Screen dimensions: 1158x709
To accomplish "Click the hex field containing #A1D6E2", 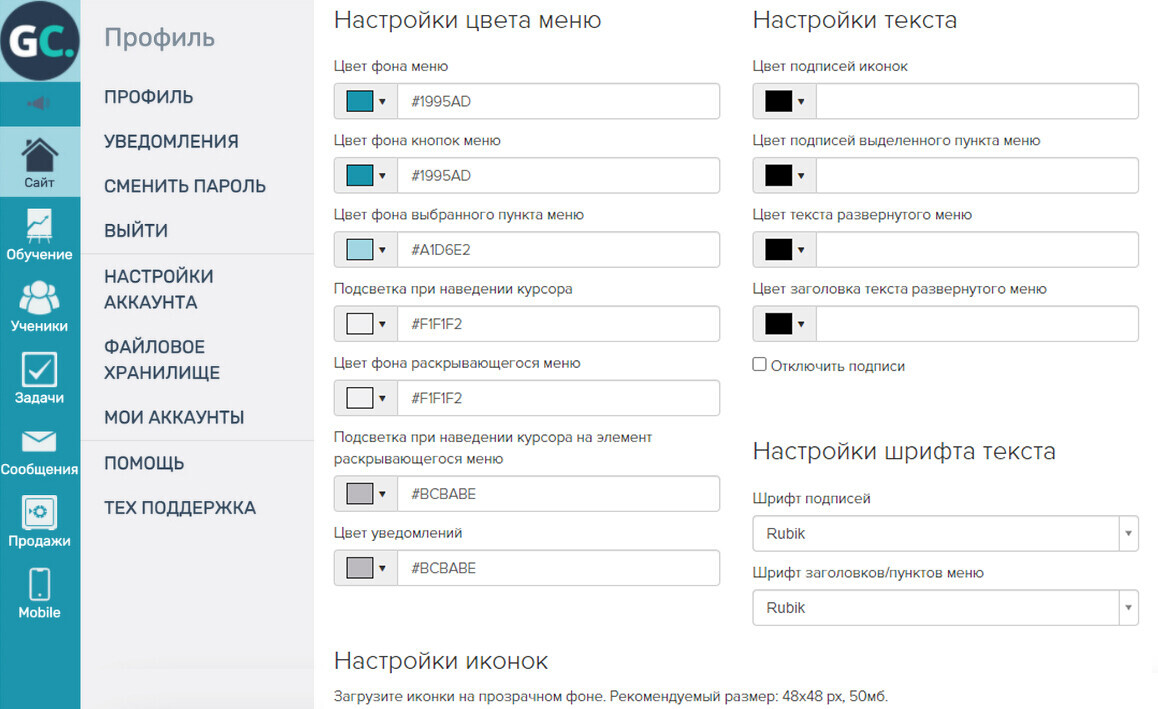I will (558, 250).
